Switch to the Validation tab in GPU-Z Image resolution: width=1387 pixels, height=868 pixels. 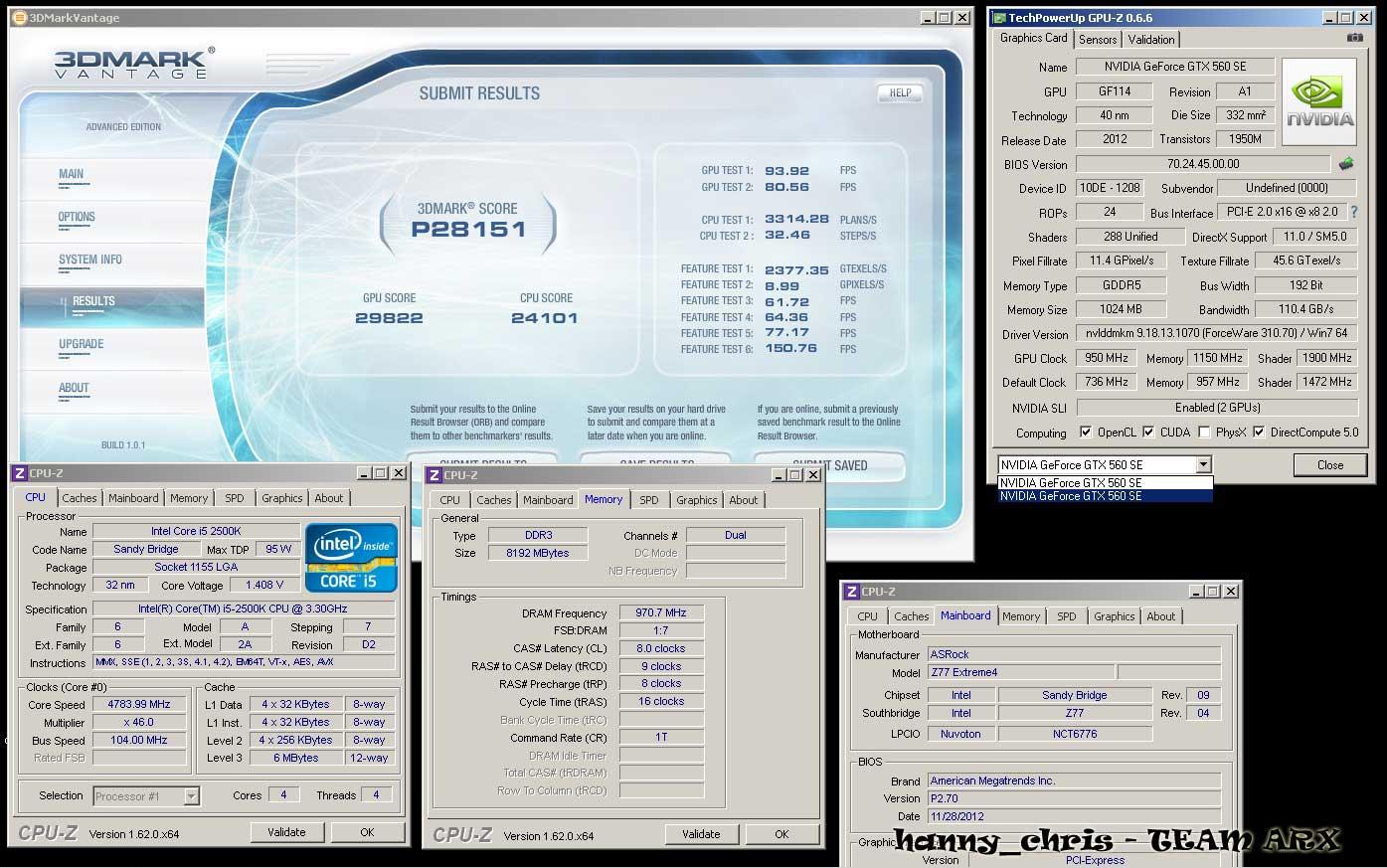click(1151, 40)
